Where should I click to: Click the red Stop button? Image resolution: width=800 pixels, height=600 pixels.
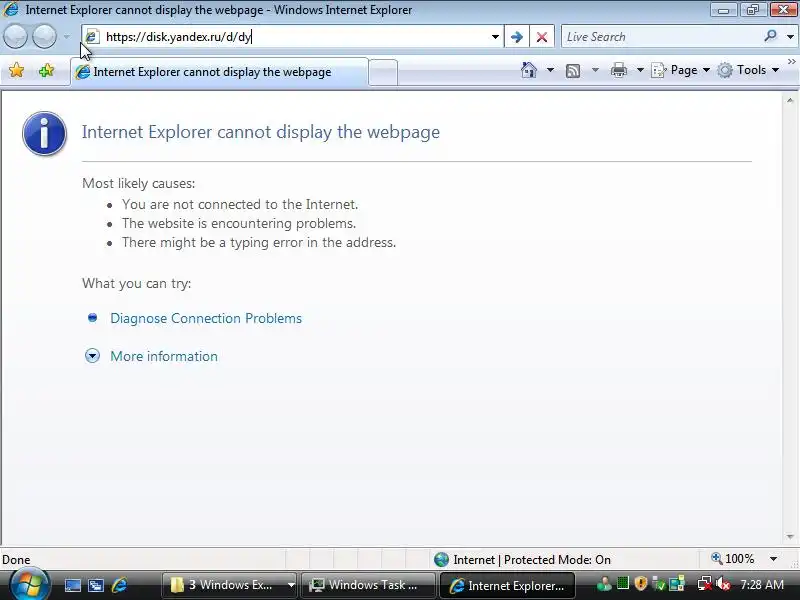click(x=542, y=37)
